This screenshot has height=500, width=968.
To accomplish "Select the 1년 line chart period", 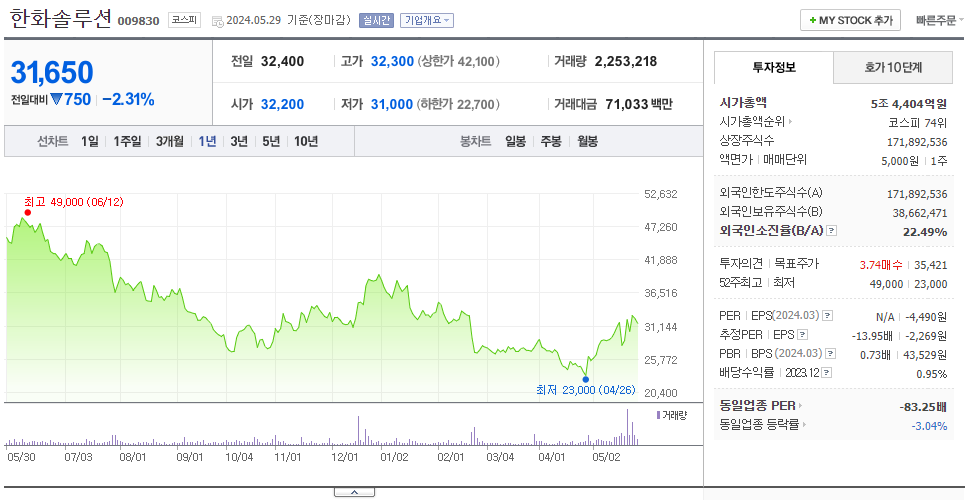I will tap(207, 141).
